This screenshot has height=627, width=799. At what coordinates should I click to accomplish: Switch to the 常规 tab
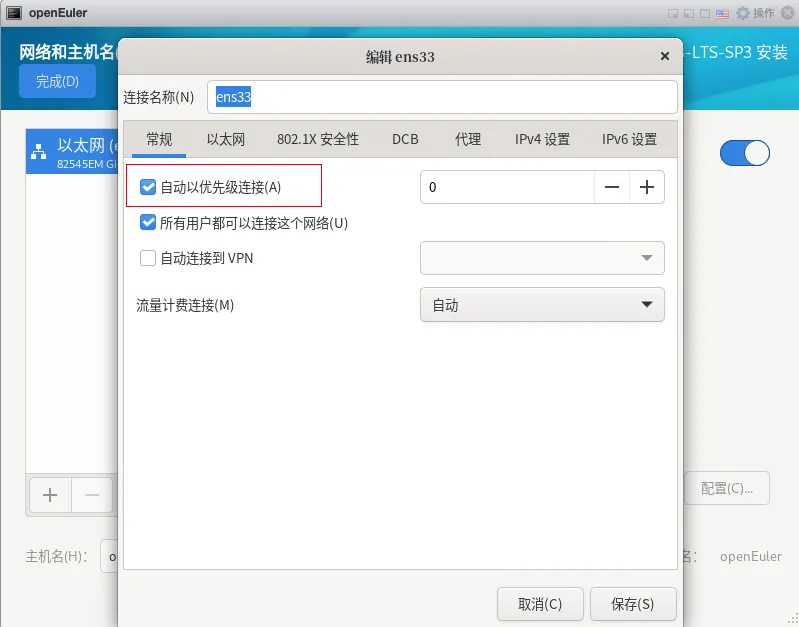(x=159, y=139)
